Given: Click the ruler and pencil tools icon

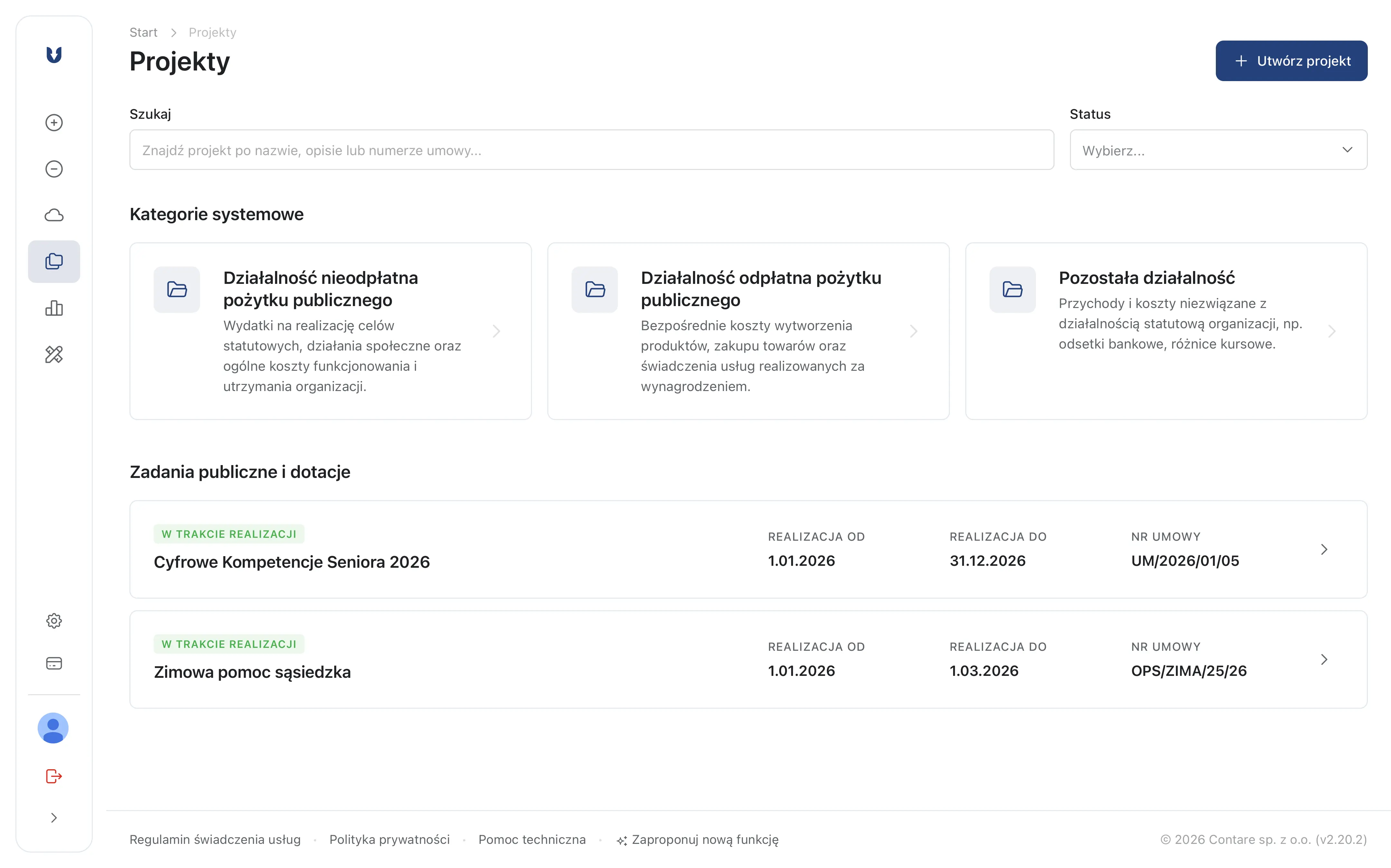Looking at the screenshot, I should [54, 354].
